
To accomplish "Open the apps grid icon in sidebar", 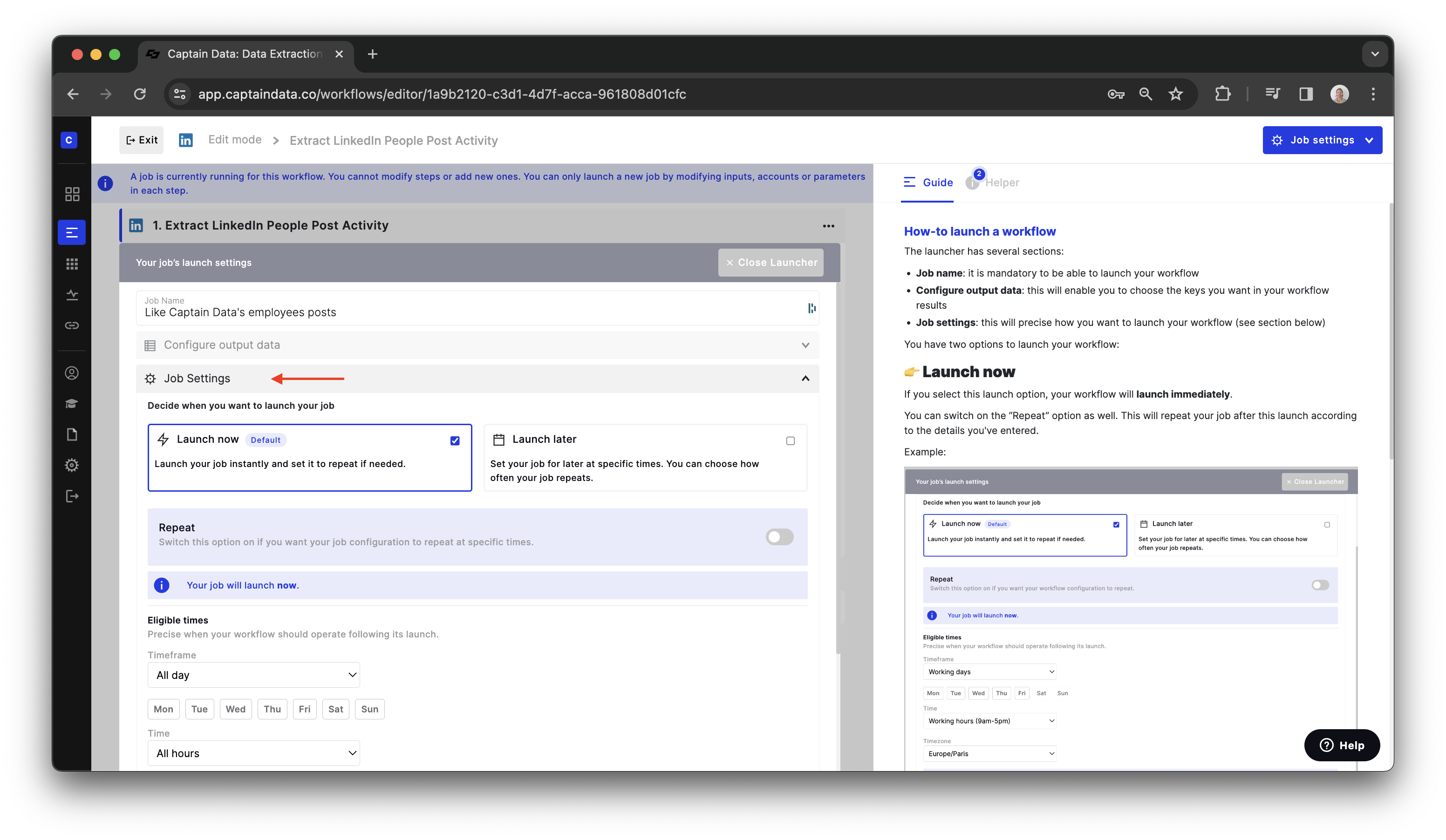I will point(72,264).
